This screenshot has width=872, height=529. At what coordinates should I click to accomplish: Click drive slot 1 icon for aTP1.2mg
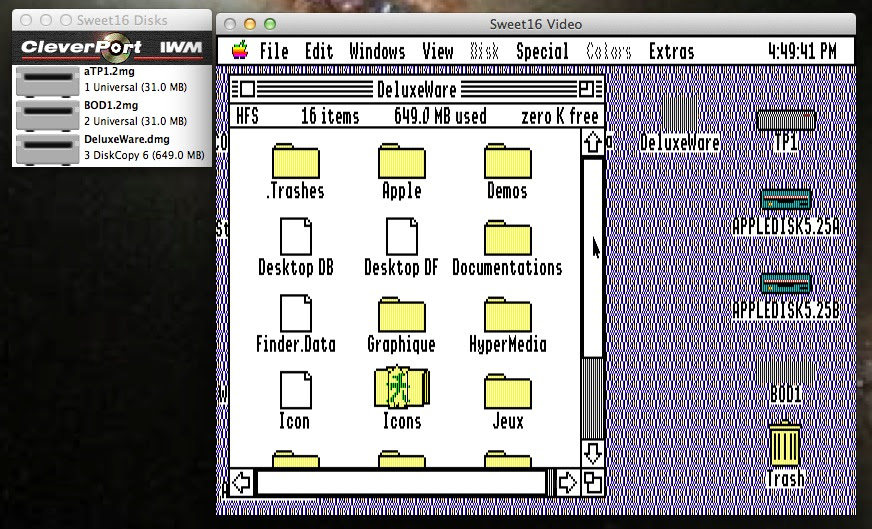[47, 81]
